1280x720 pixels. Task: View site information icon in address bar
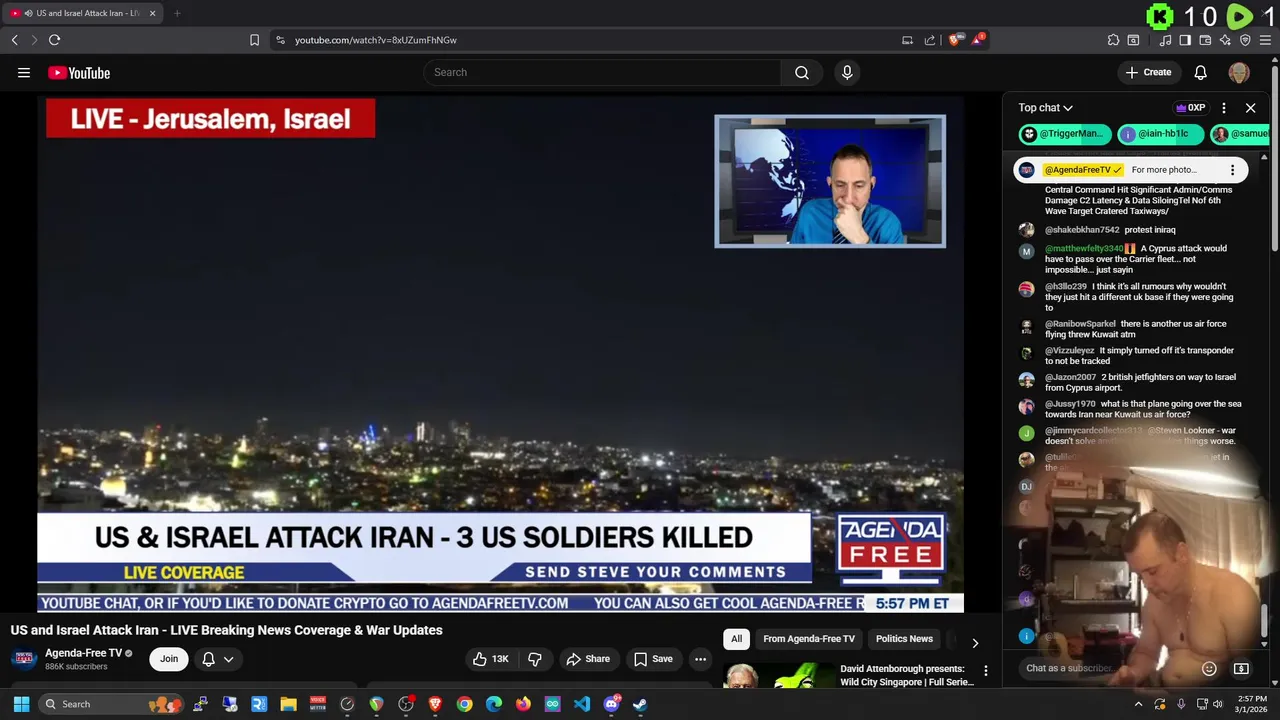pyautogui.click(x=280, y=40)
